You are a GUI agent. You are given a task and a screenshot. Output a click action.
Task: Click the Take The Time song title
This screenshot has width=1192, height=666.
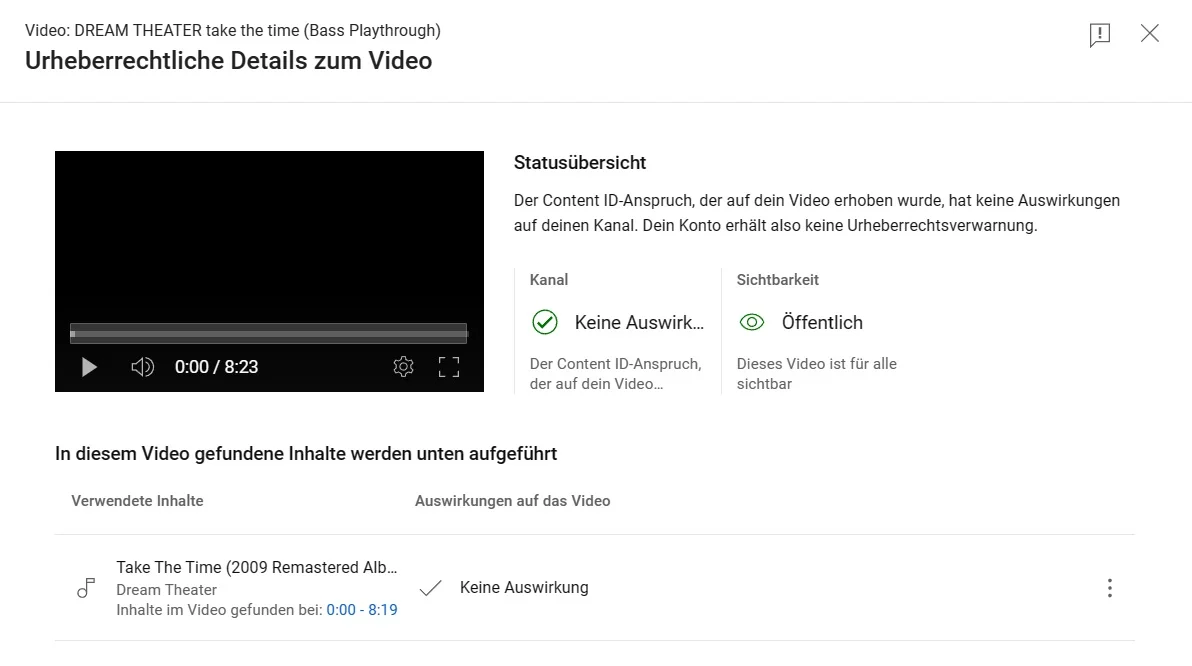[256, 566]
